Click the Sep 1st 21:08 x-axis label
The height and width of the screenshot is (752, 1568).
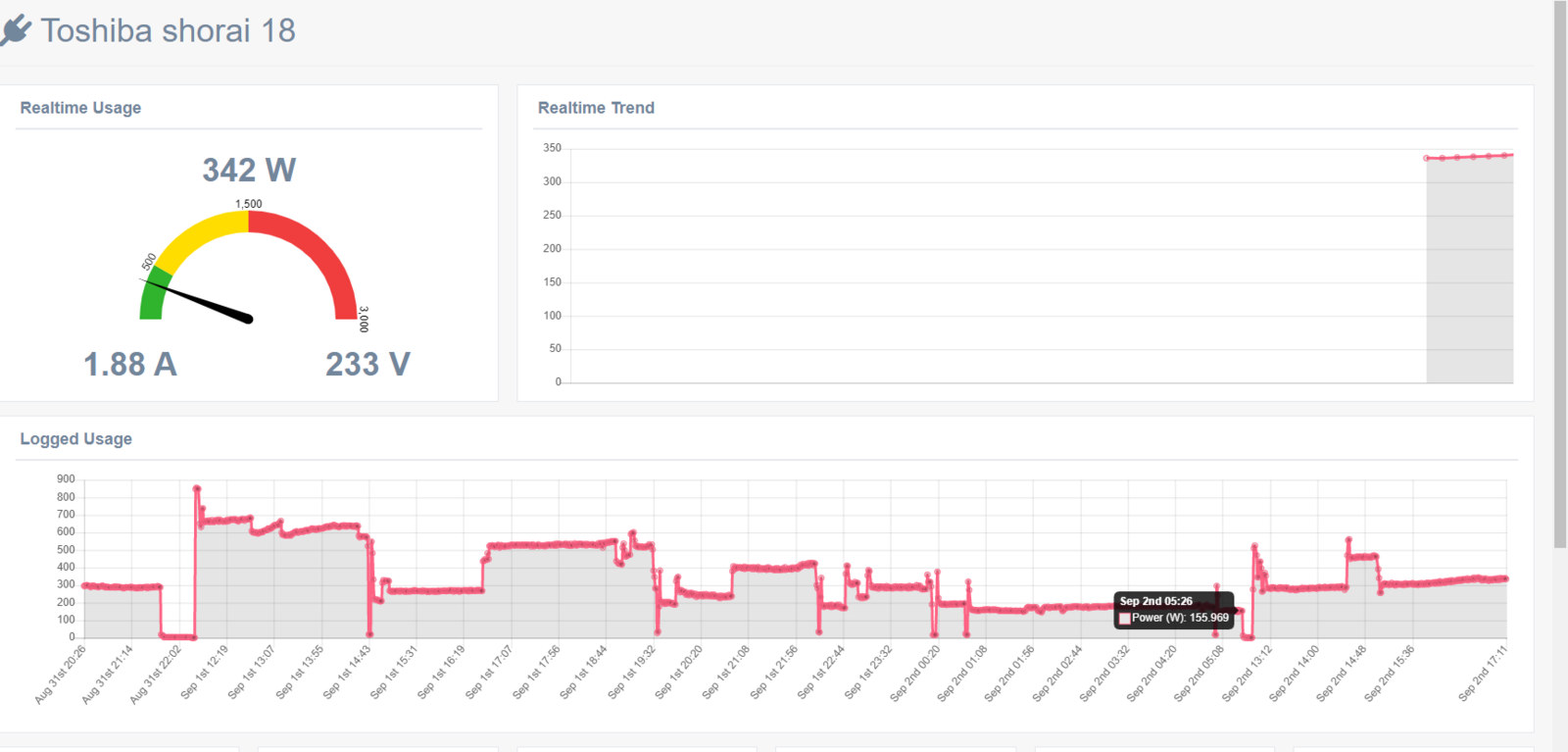click(x=725, y=672)
